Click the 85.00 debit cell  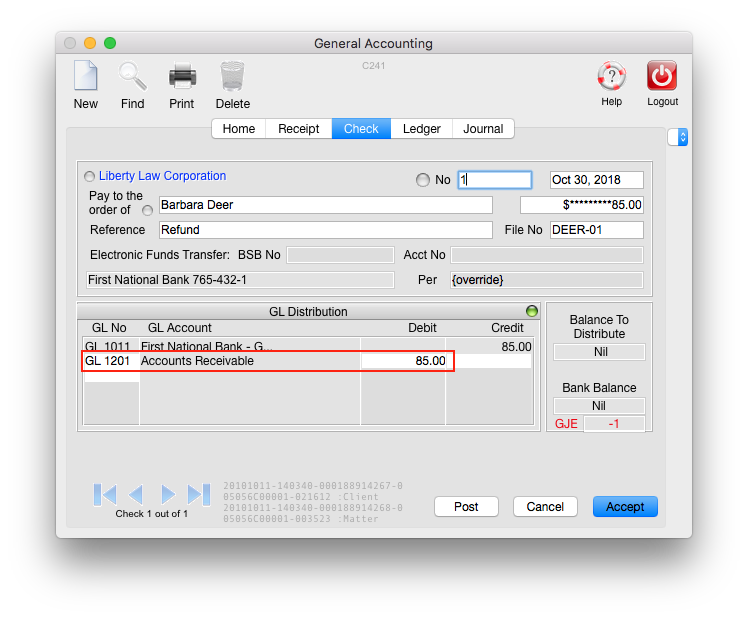point(403,361)
